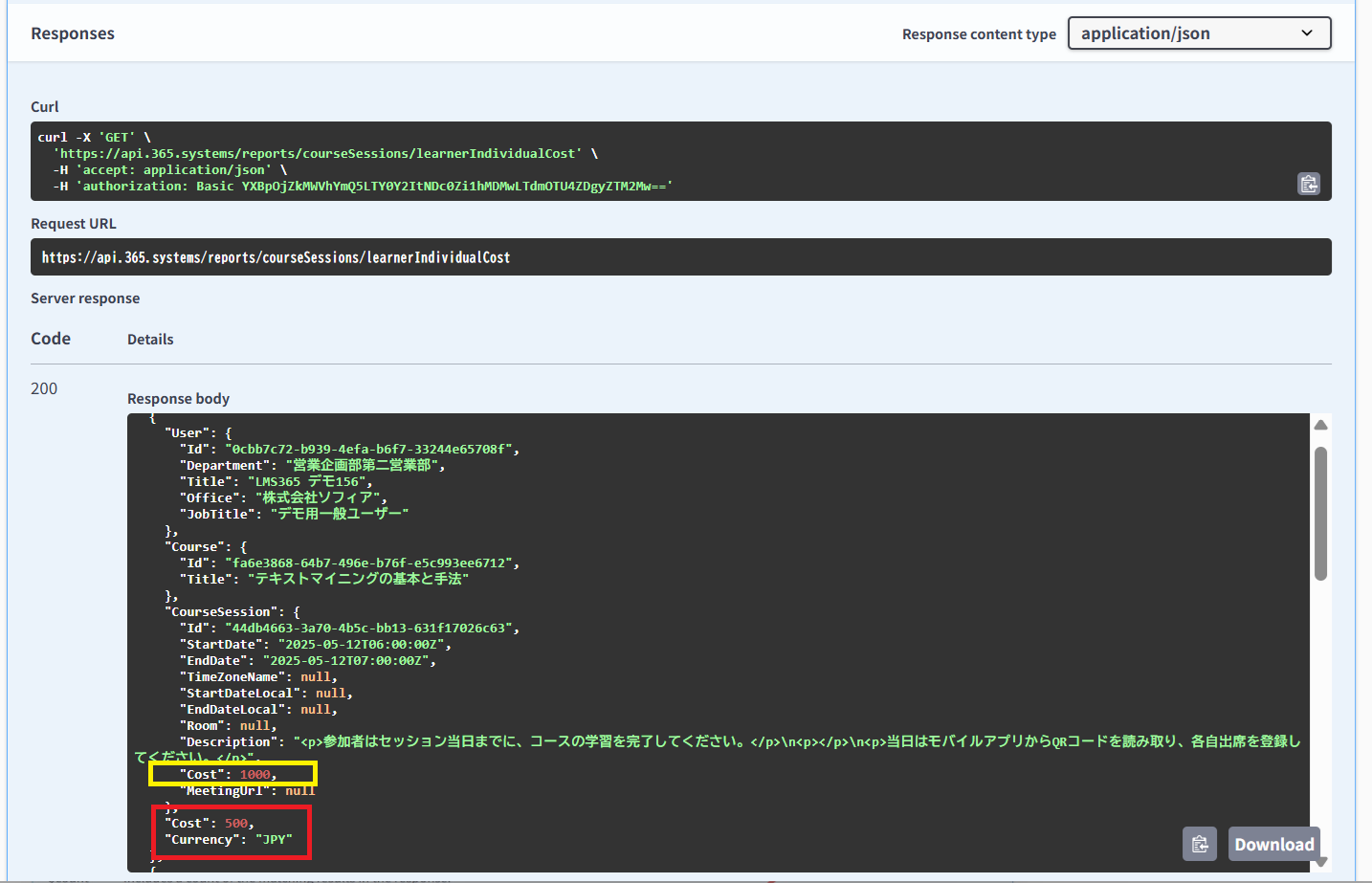Click the response body scrollbar thumb

click(x=1320, y=514)
